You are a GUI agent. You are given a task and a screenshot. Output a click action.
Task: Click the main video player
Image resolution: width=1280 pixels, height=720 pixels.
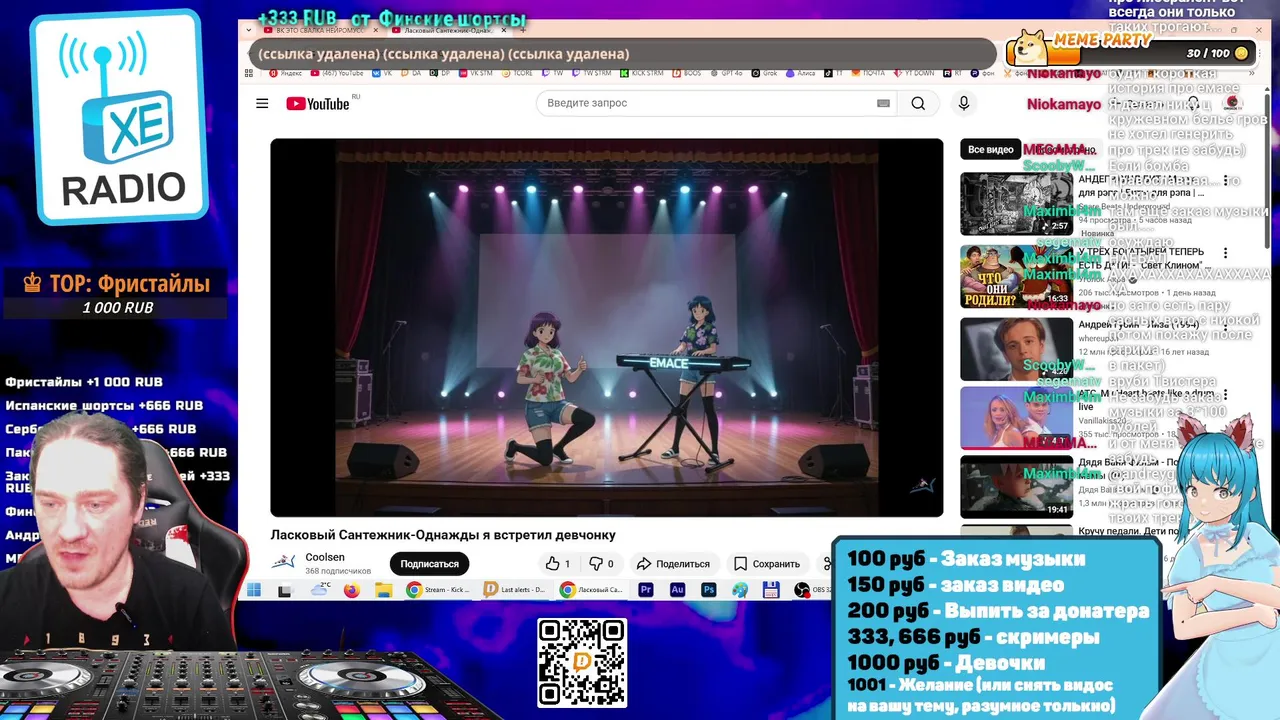[x=607, y=327]
